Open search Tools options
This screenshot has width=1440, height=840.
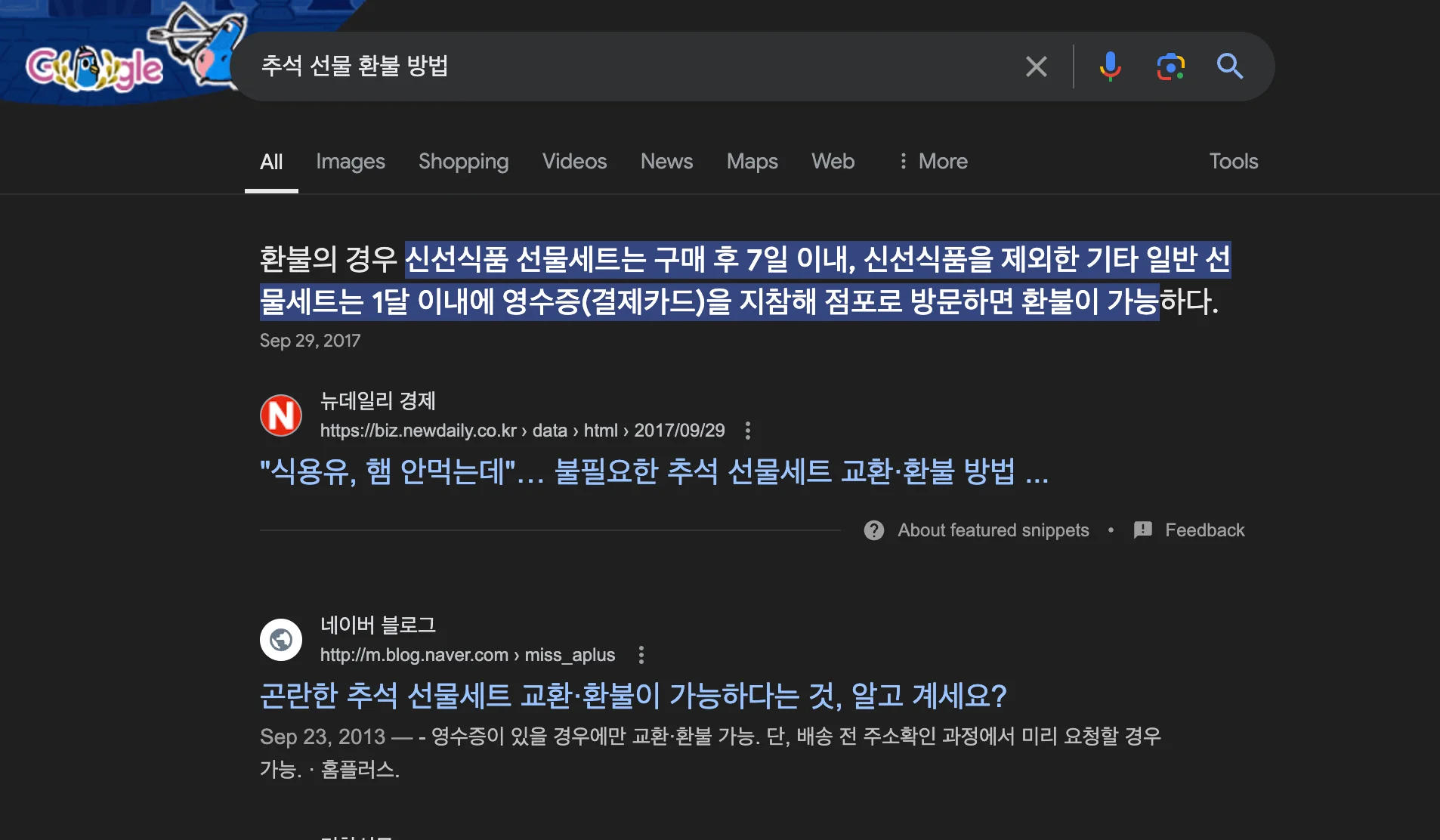click(x=1233, y=161)
